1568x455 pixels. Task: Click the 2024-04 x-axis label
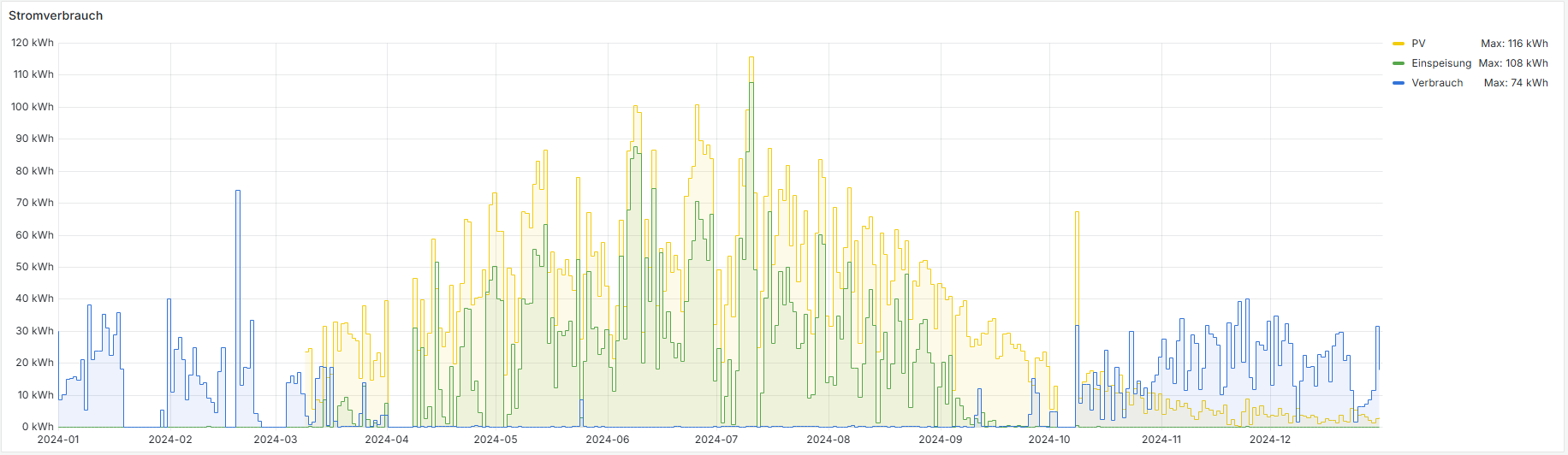387,440
